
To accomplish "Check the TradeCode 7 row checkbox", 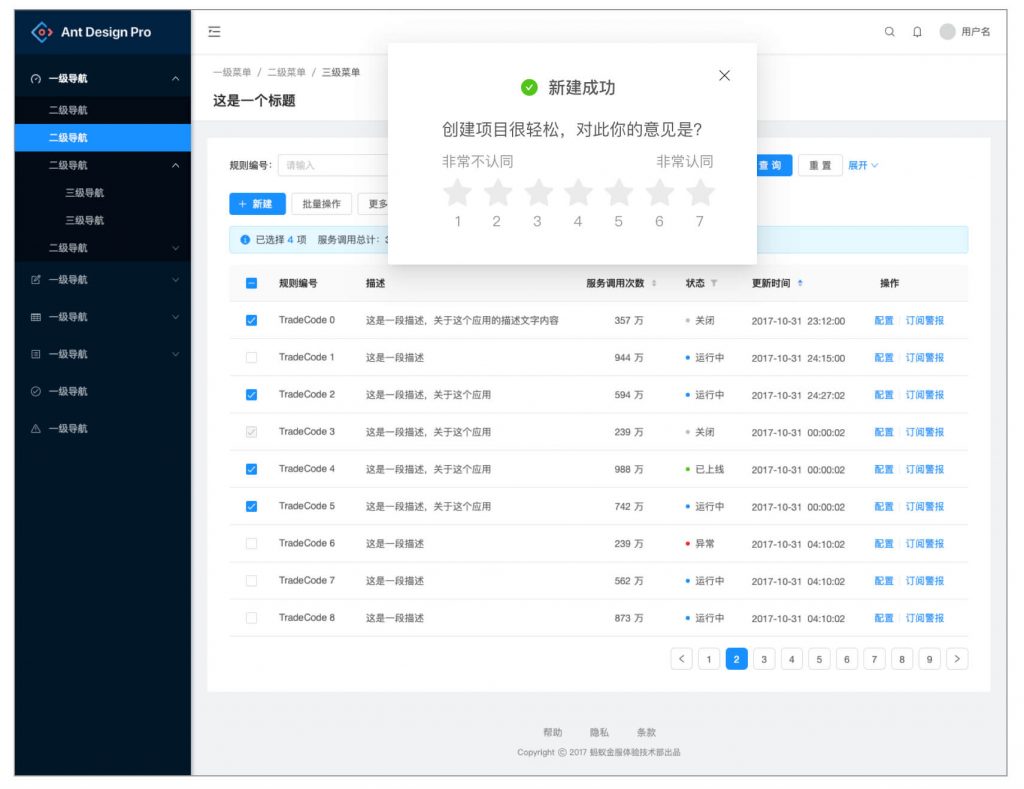I will (x=251, y=581).
